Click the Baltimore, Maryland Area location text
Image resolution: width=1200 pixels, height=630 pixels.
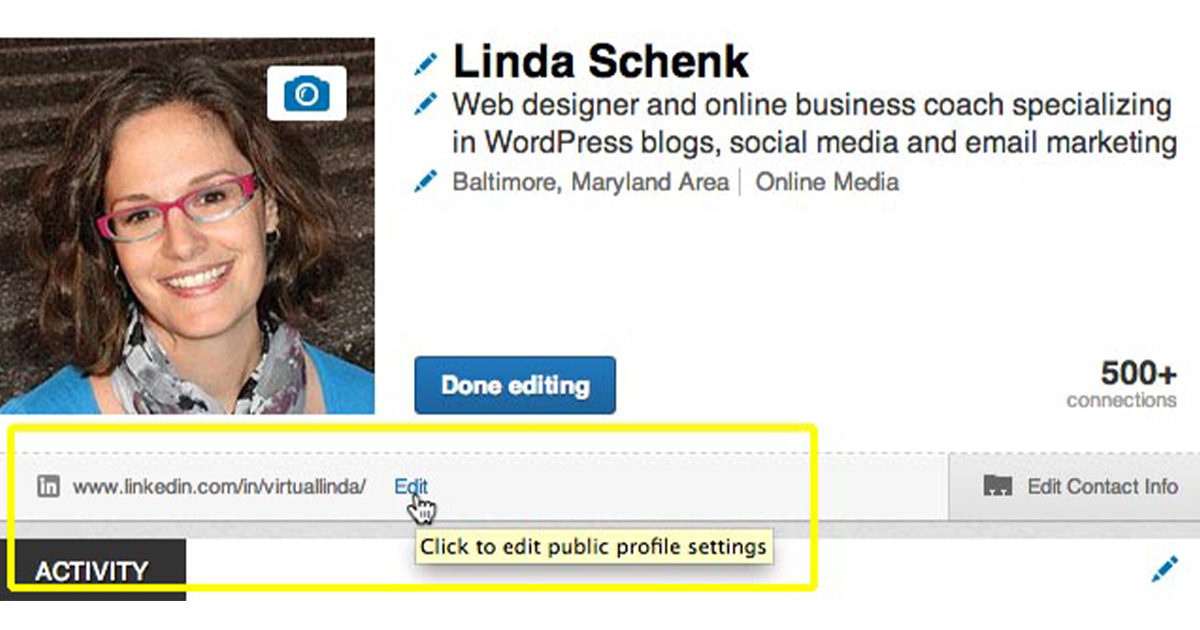click(x=591, y=182)
